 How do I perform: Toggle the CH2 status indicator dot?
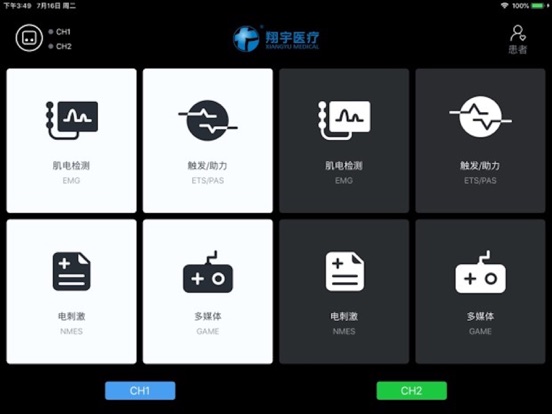(51, 46)
